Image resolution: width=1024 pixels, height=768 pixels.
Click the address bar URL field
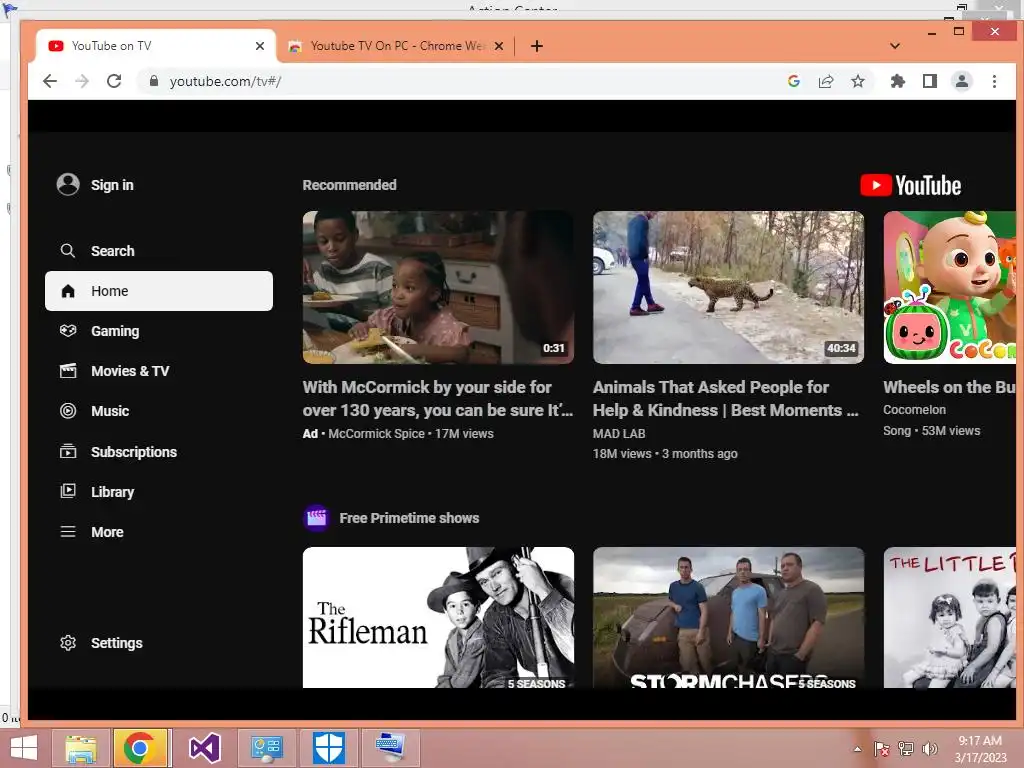[457, 81]
